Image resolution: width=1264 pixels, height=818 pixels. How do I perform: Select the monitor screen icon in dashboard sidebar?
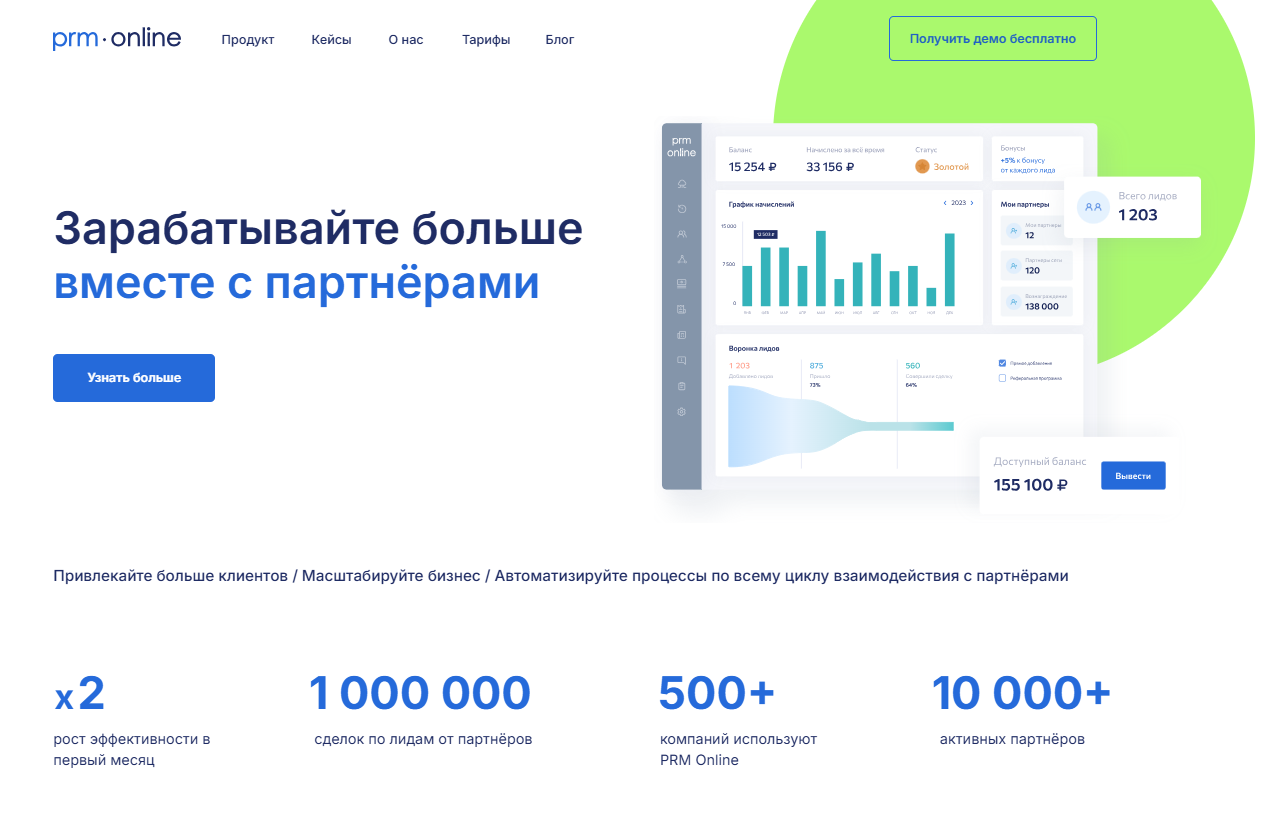[682, 284]
